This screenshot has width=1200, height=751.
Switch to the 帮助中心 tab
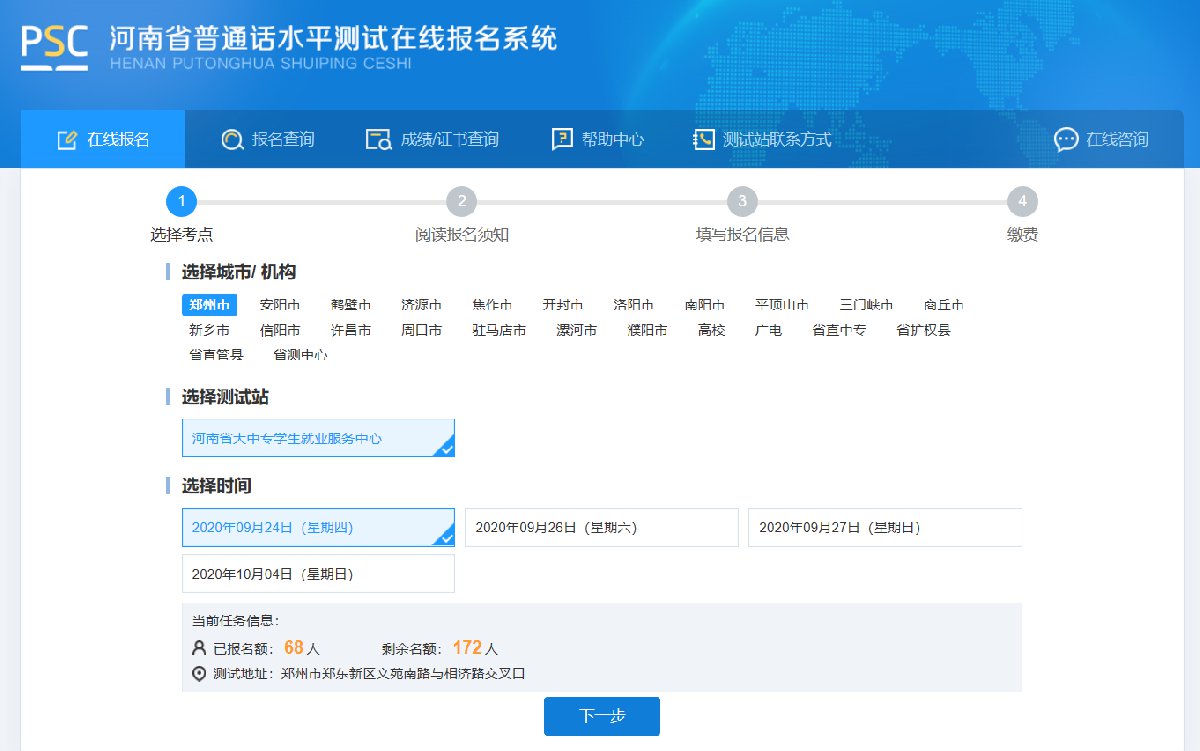click(612, 140)
